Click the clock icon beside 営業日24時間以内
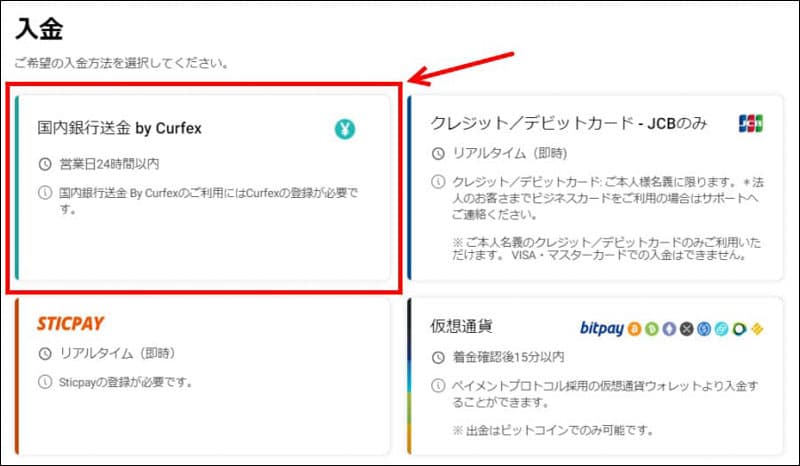Image resolution: width=800 pixels, height=466 pixels. (x=43, y=163)
